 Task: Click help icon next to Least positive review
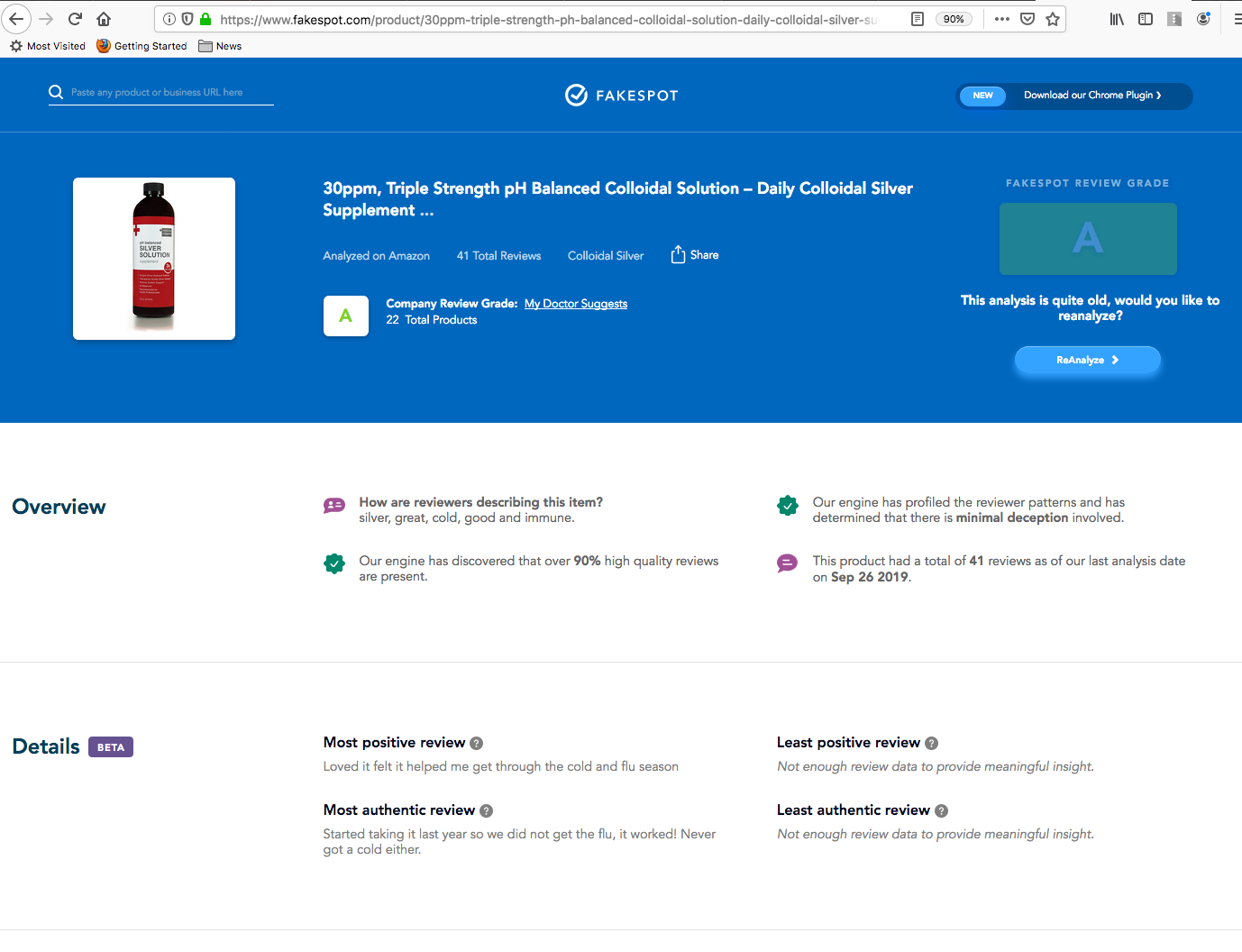tap(932, 744)
